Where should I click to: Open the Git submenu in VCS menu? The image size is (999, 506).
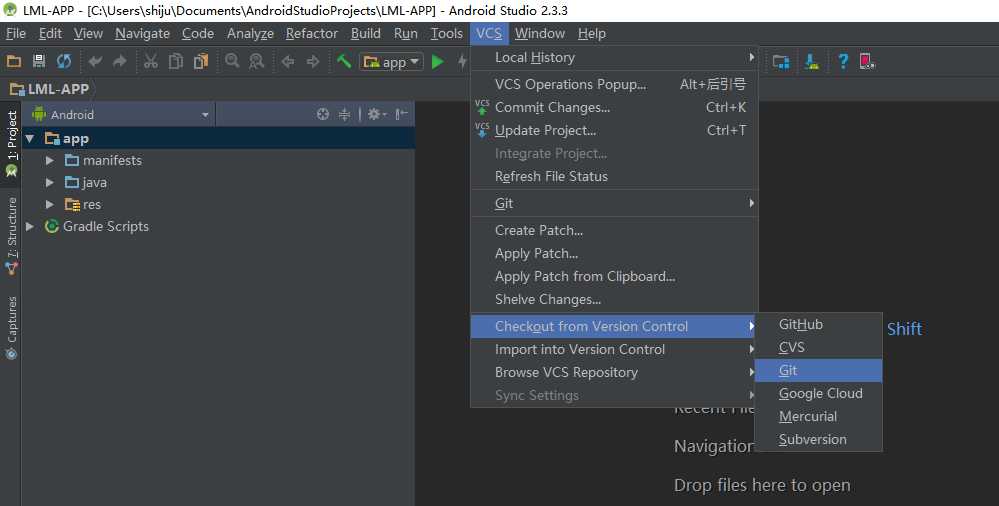pyautogui.click(x=614, y=203)
